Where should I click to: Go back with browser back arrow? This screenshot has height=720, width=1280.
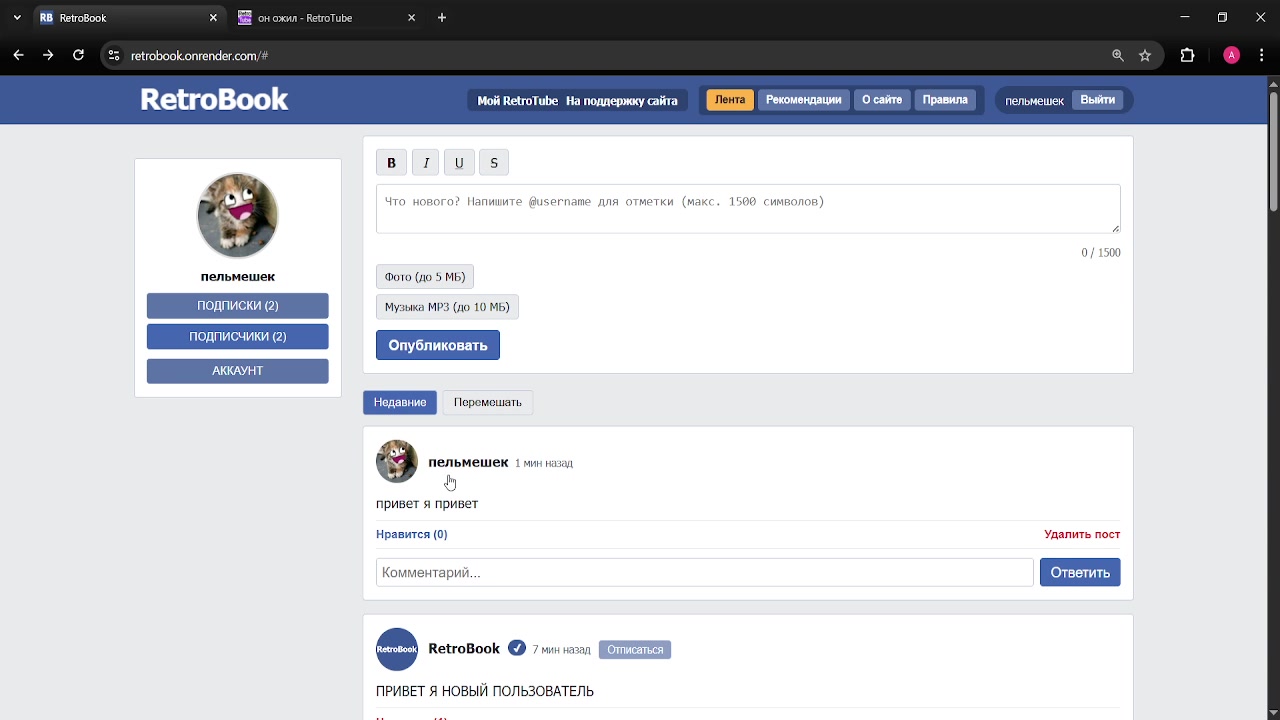click(x=18, y=56)
